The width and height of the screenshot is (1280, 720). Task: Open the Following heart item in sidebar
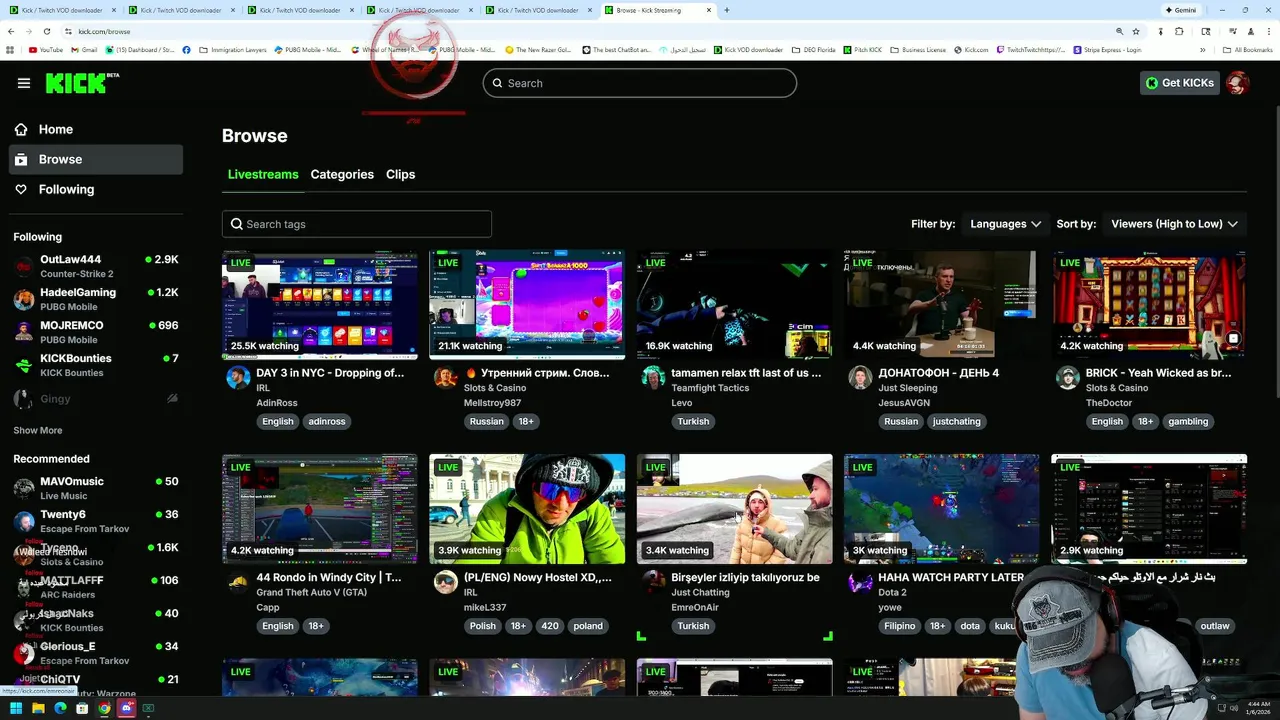click(96, 189)
